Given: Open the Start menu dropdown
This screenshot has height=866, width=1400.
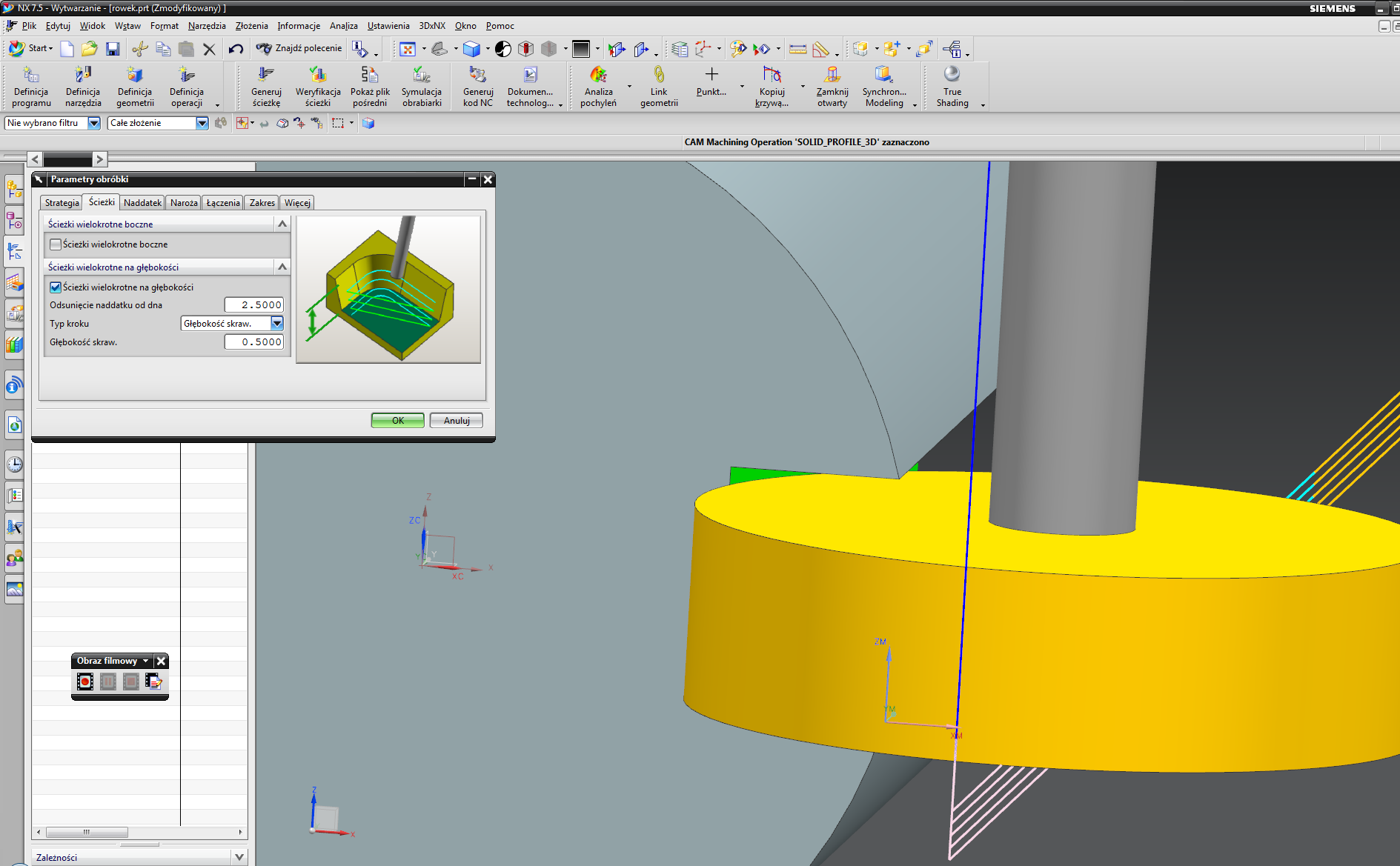Looking at the screenshot, I should [31, 48].
